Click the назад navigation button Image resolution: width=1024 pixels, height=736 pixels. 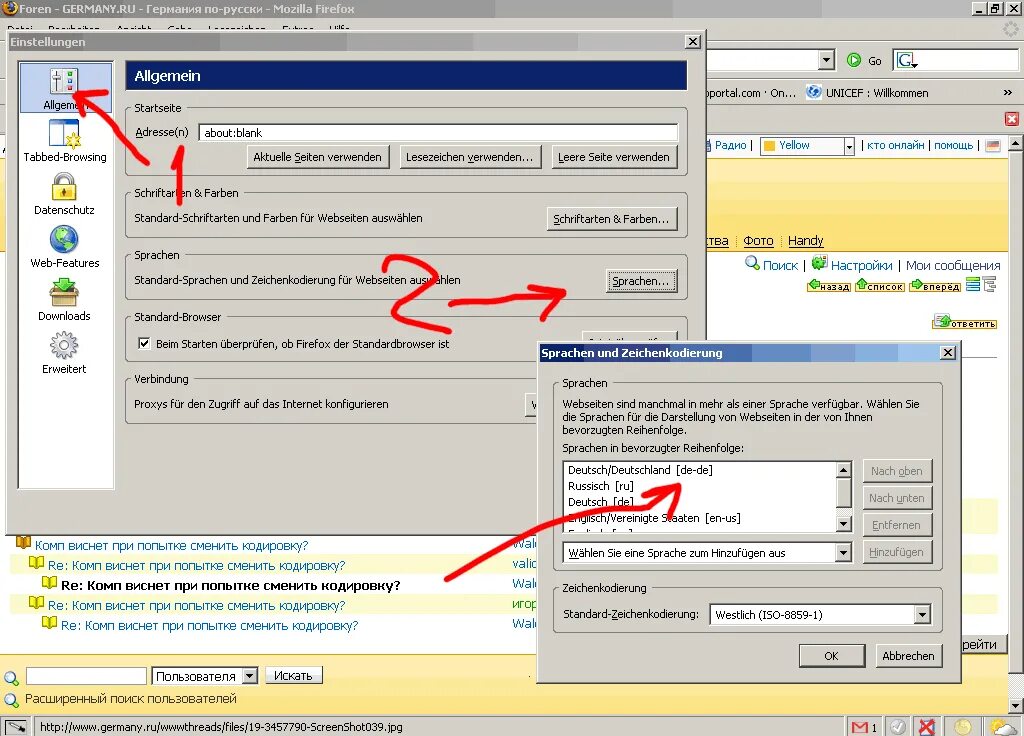pos(829,285)
